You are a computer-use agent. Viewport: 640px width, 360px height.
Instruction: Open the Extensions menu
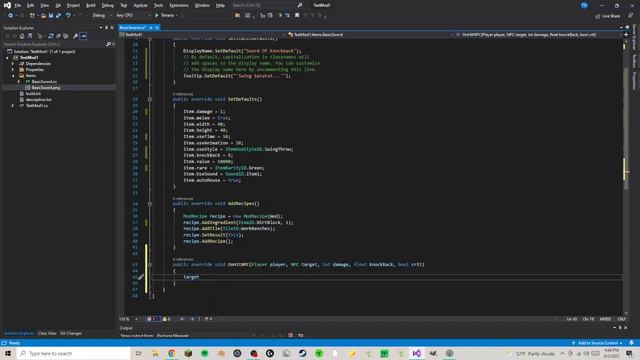179,5
